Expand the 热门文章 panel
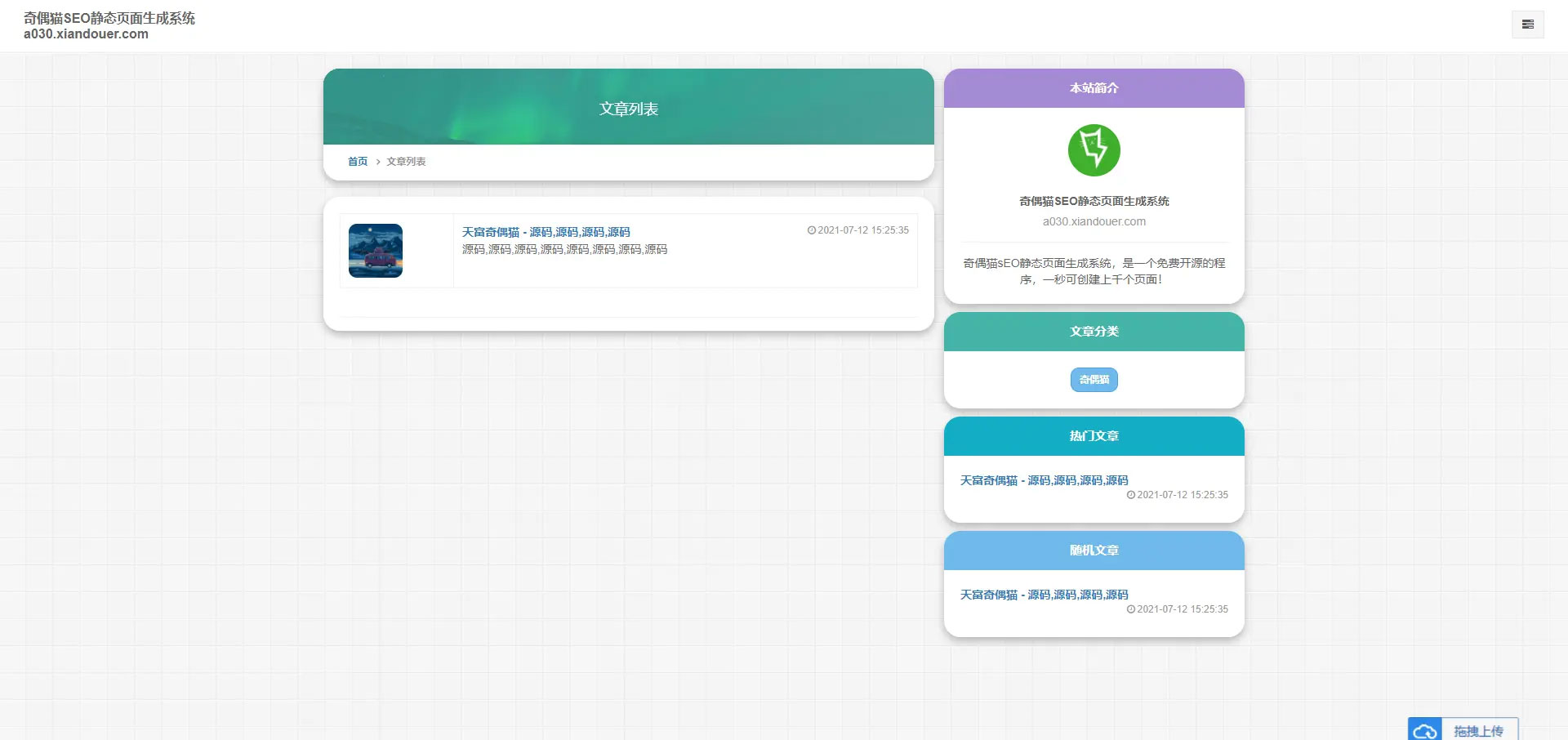1568x740 pixels. (x=1094, y=435)
